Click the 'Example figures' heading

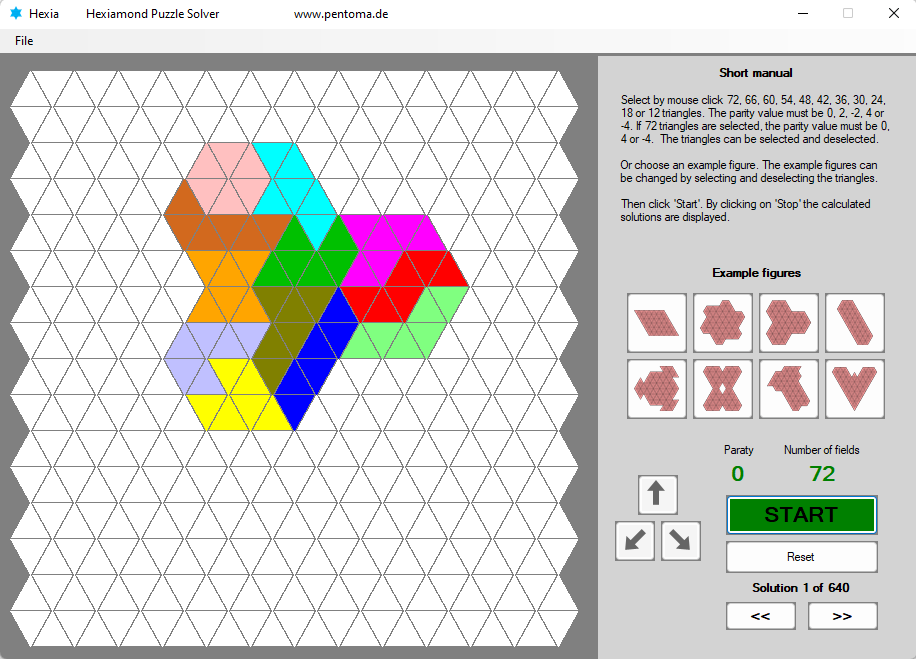(757, 273)
